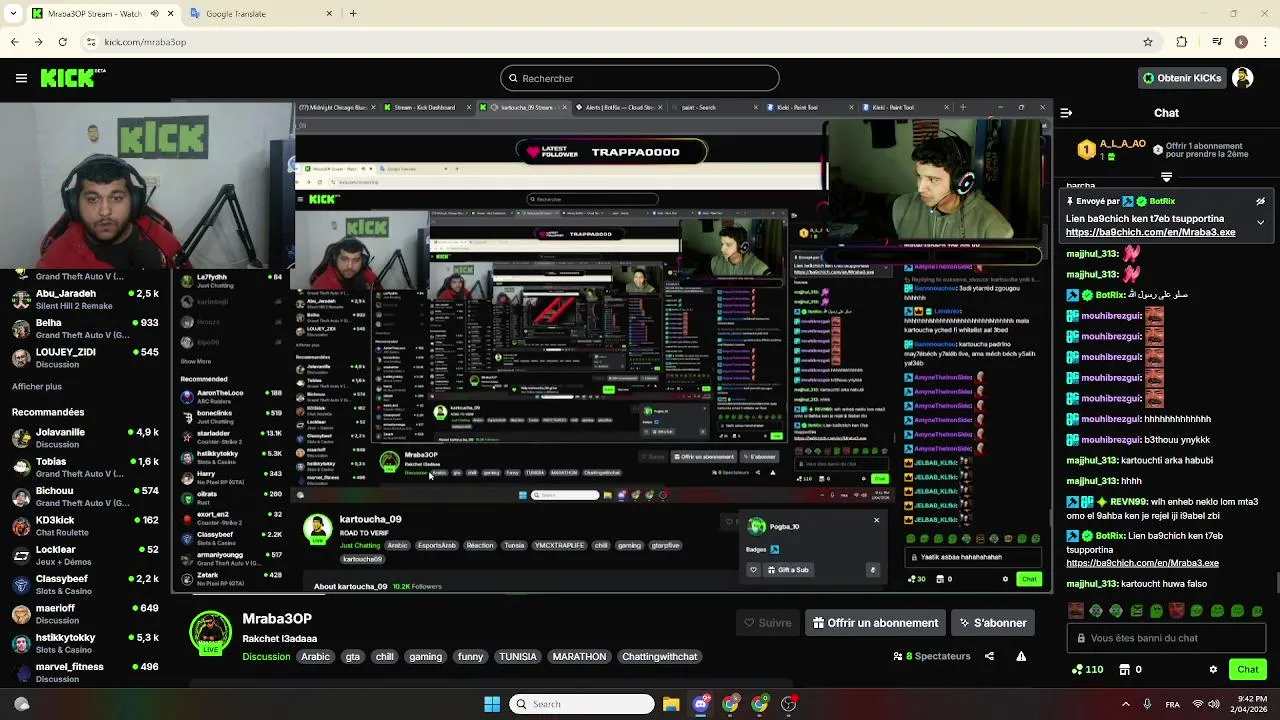Open the Kick hamburger sidebar menu
Screen dimensions: 1280x720
click(x=21, y=78)
